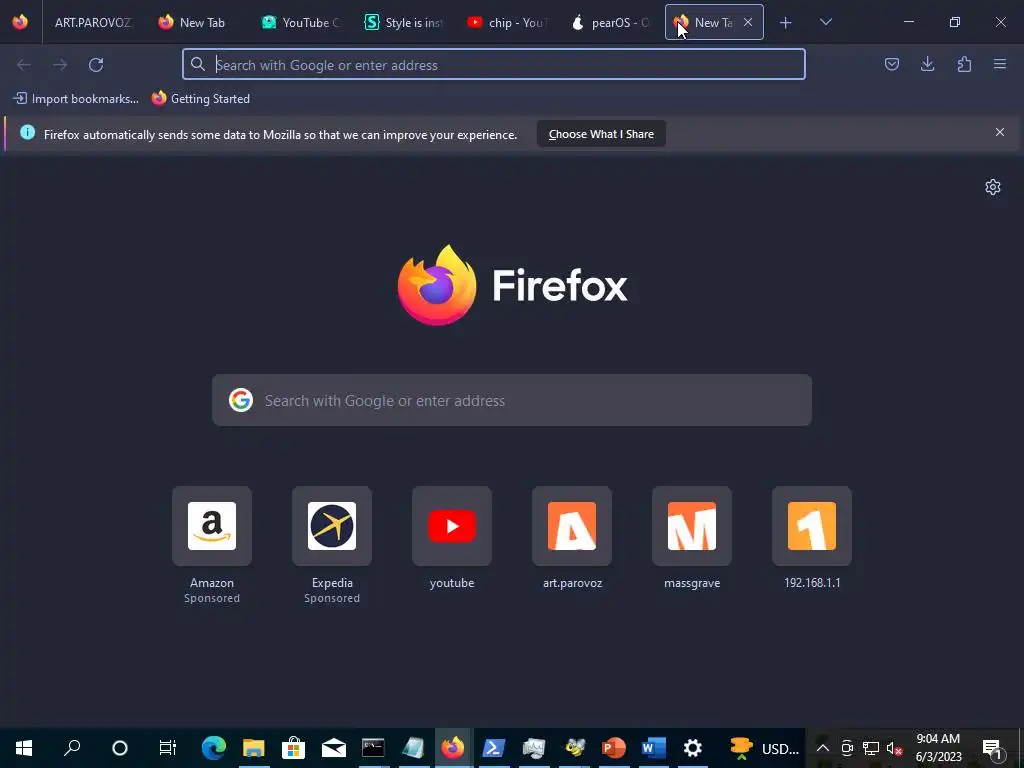1024x768 pixels.
Task: Open new tab personalize settings gear
Action: click(x=993, y=187)
